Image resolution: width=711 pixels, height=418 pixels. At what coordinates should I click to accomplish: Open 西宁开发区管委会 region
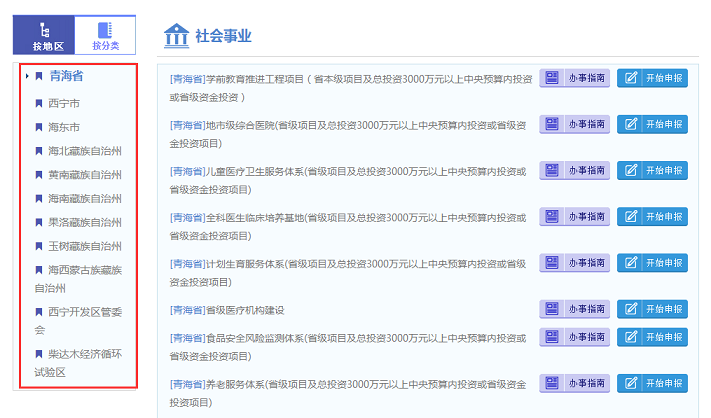click(78, 321)
